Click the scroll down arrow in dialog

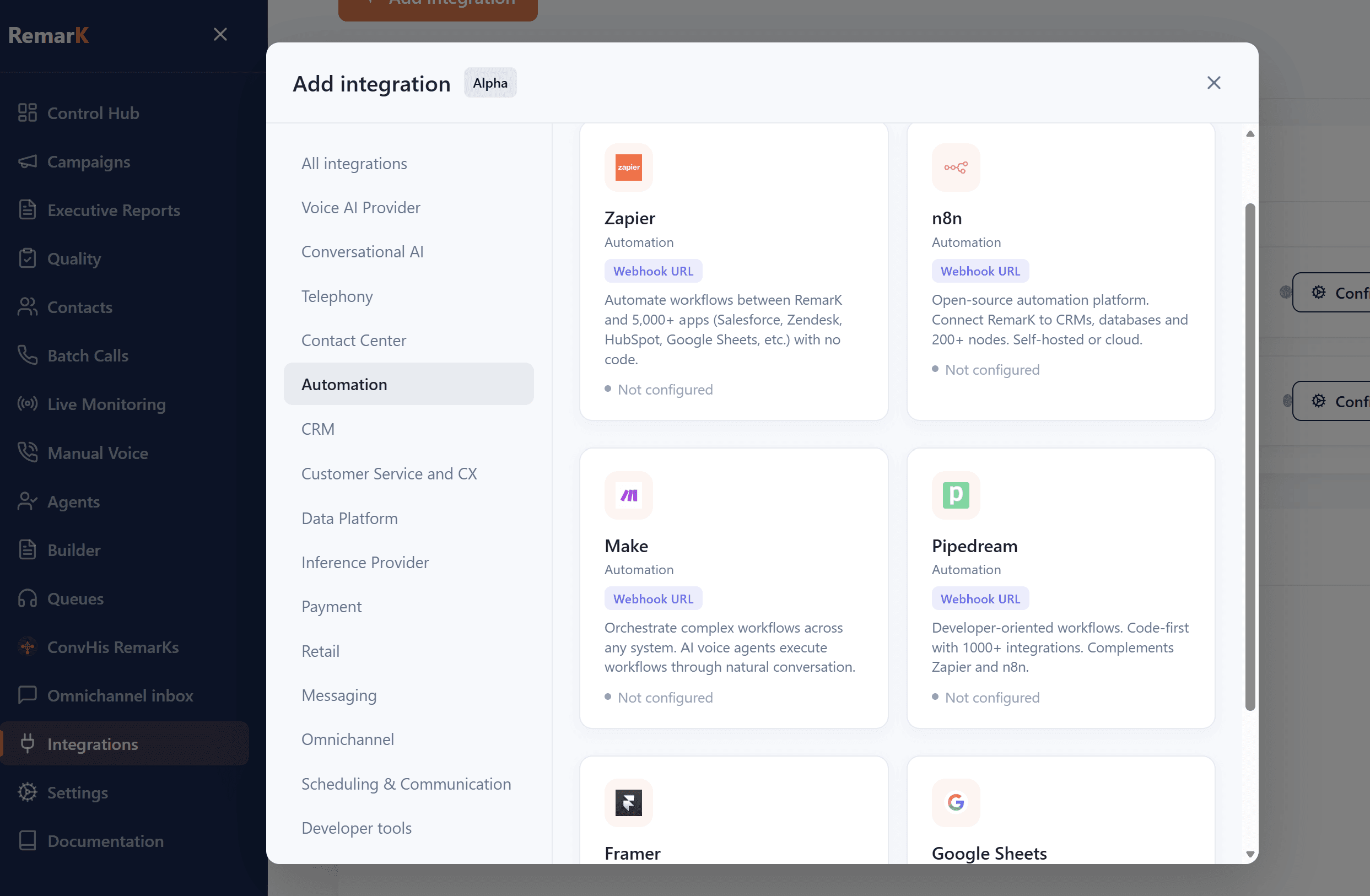tap(1250, 854)
